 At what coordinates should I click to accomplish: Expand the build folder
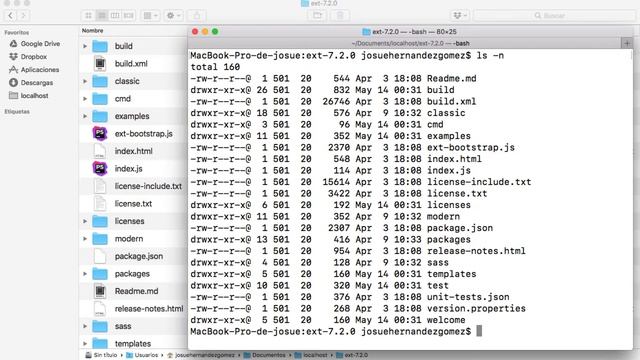[85, 46]
